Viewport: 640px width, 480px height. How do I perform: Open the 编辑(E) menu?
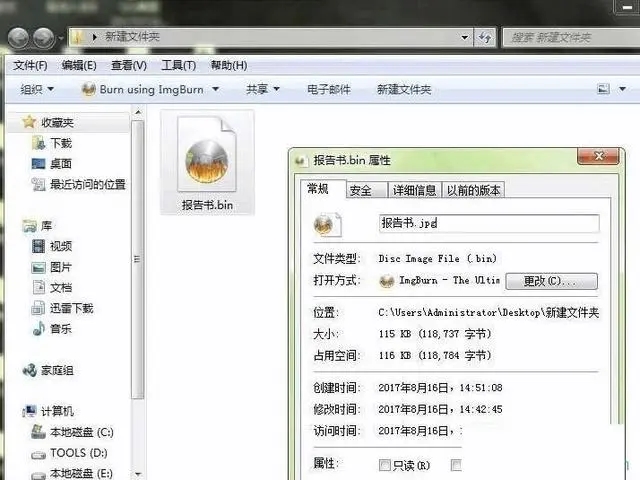click(79, 65)
